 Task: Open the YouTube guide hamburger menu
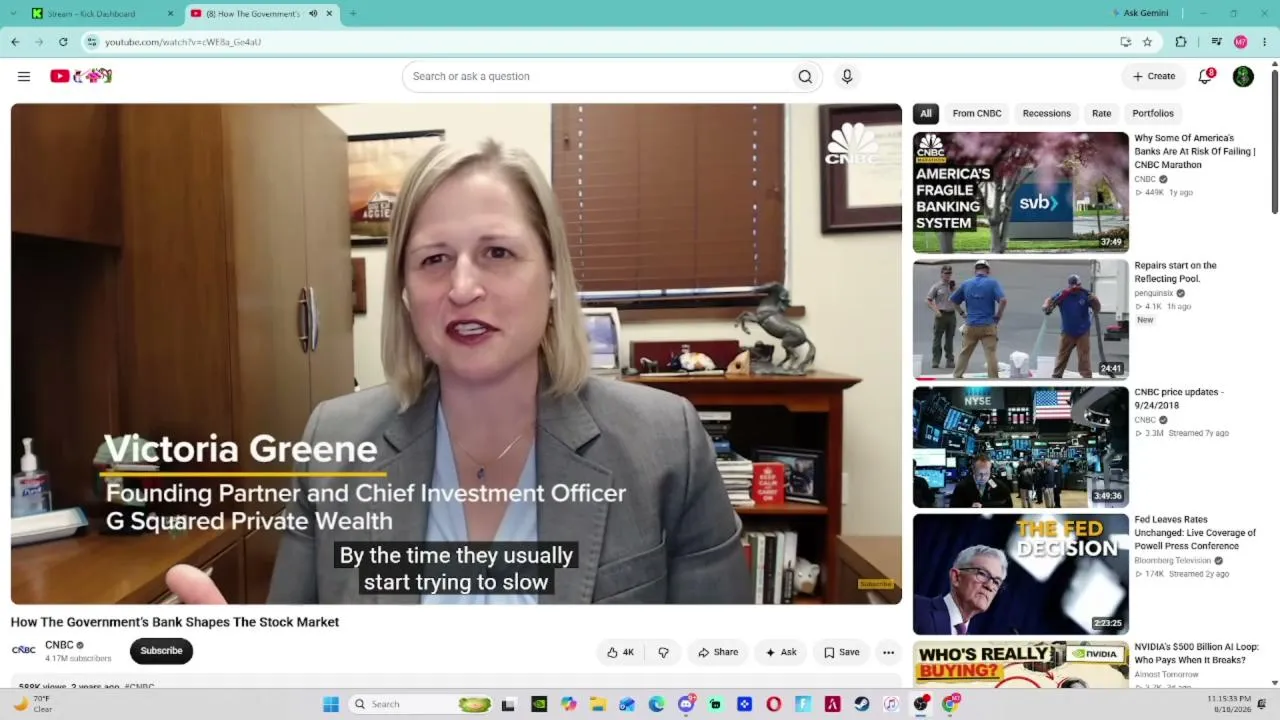point(24,76)
